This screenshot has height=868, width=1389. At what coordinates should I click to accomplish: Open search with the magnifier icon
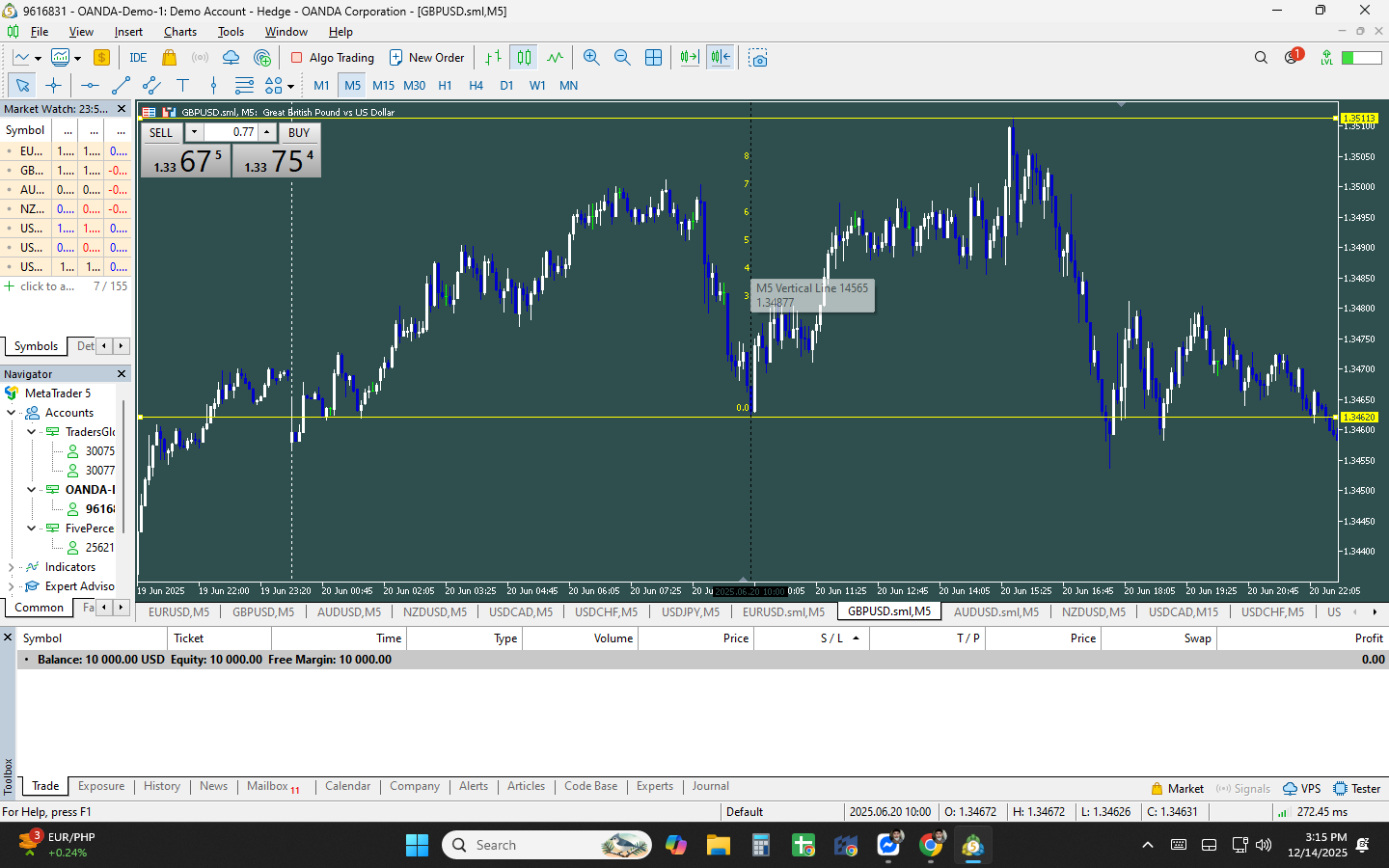coord(1261,58)
